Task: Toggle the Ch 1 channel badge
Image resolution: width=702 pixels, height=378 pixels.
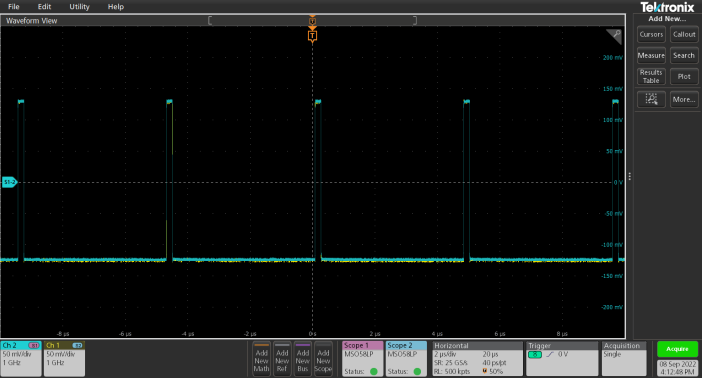Action: [x=64, y=358]
